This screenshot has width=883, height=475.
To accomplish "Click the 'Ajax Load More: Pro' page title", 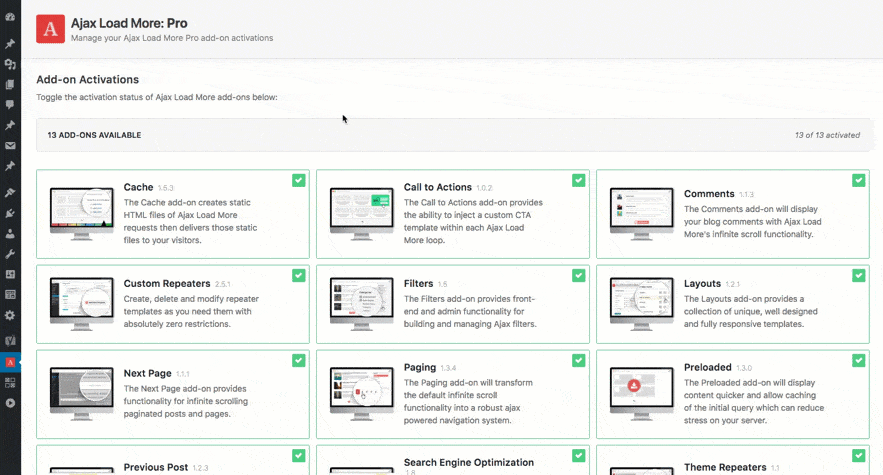I will [x=129, y=23].
